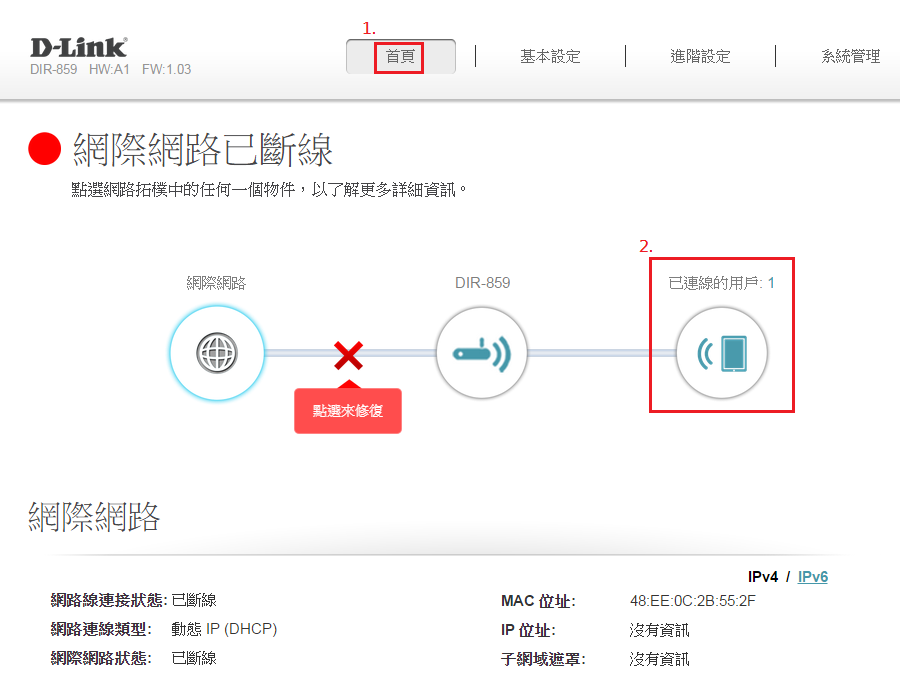Click the 網際網路 label above the globe
The height and width of the screenshot is (675, 900).
pyautogui.click(x=216, y=283)
